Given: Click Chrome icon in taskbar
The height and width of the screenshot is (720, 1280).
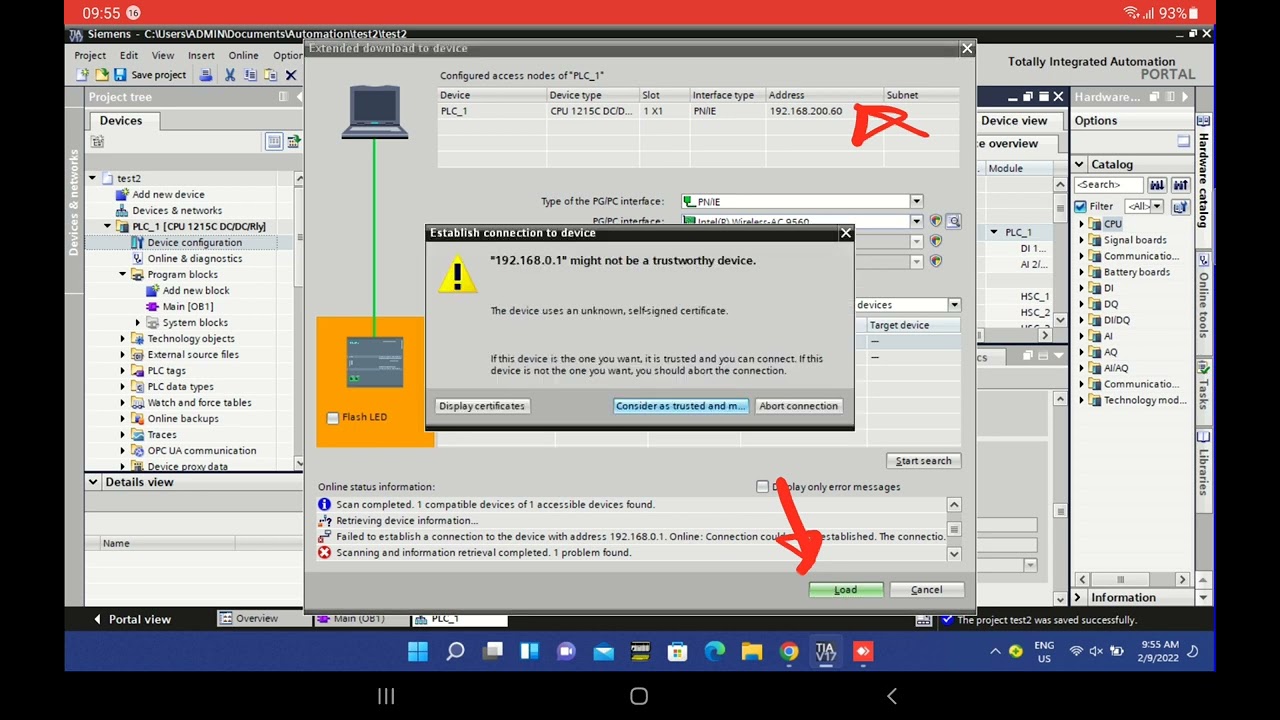Looking at the screenshot, I should pos(789,652).
